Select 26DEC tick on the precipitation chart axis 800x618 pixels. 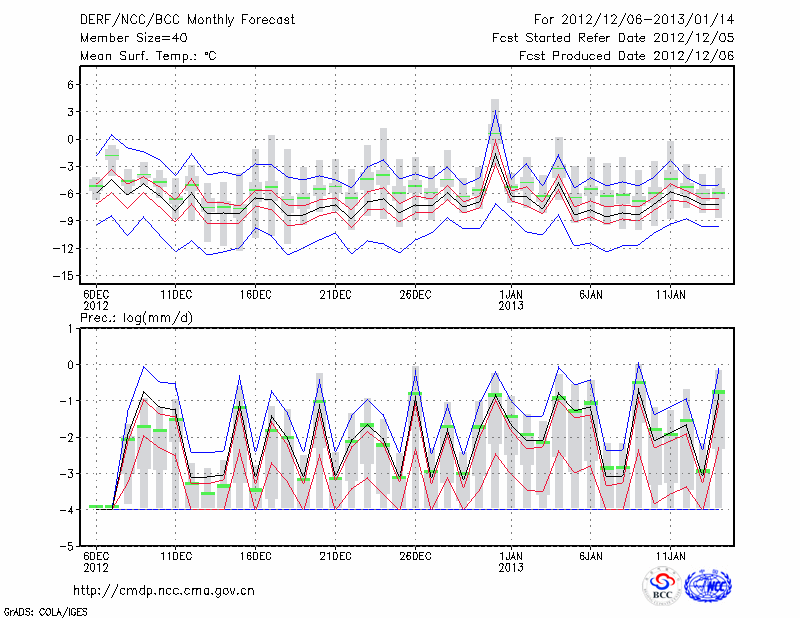point(415,556)
